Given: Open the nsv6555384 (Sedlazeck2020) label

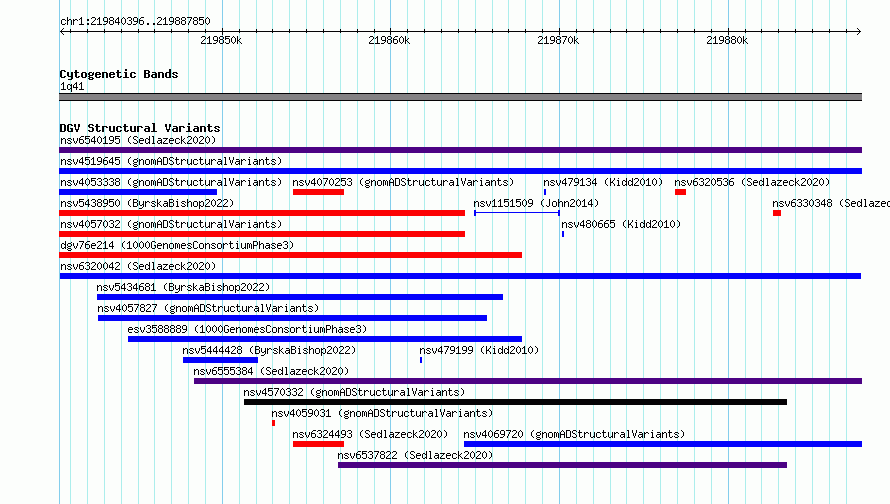Looking at the screenshot, I should click(271, 371).
